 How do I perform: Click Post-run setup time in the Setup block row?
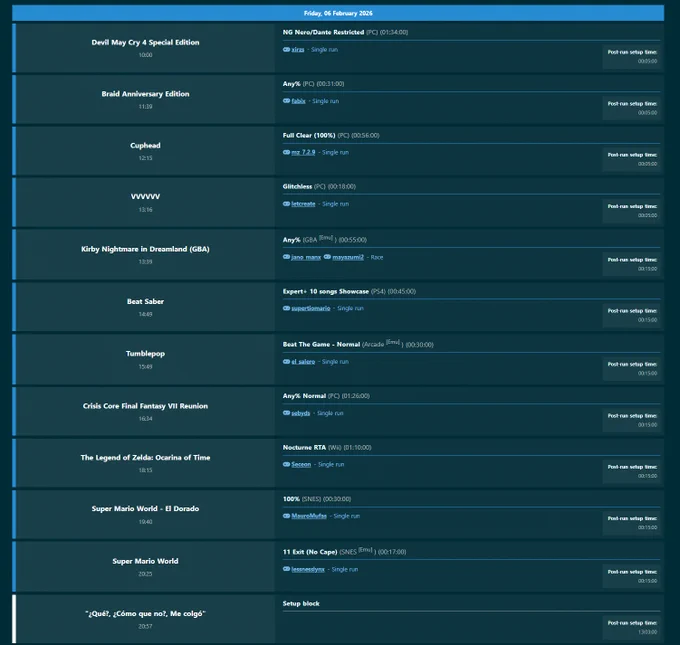point(632,623)
